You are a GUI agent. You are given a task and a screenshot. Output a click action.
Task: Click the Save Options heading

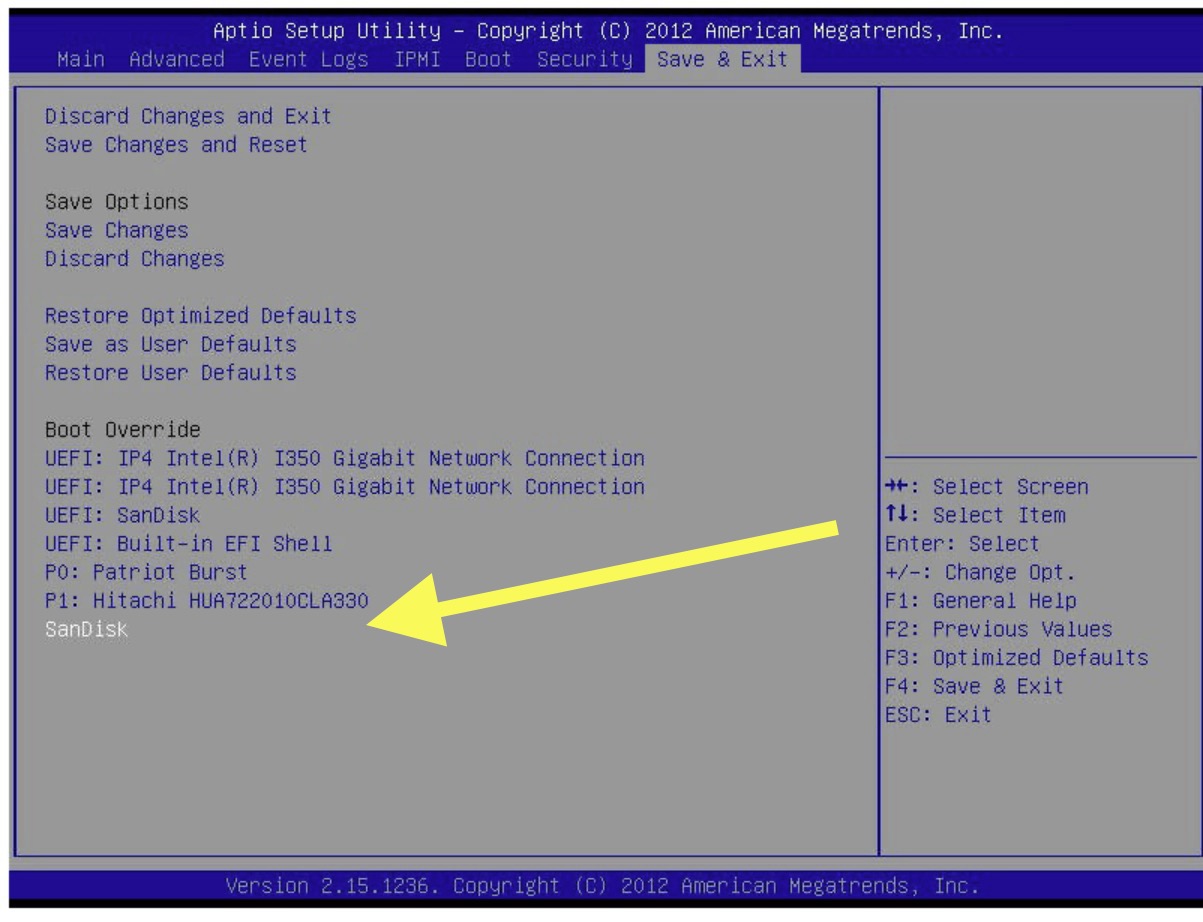[116, 202]
